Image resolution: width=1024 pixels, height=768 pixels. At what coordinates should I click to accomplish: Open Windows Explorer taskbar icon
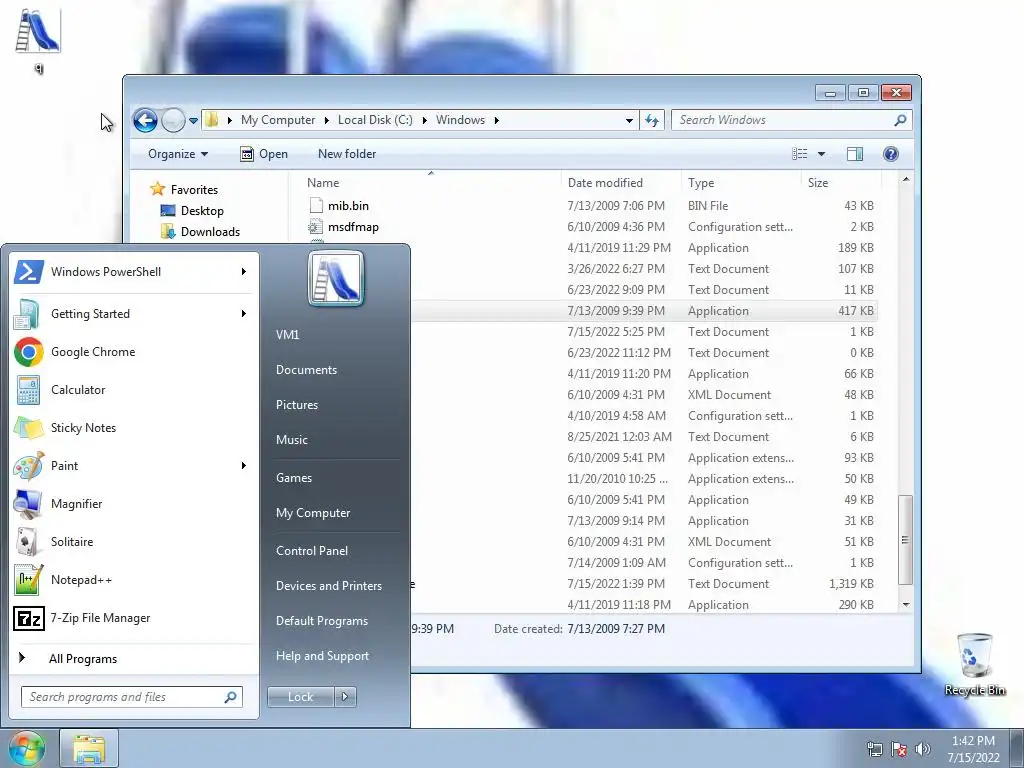89,749
